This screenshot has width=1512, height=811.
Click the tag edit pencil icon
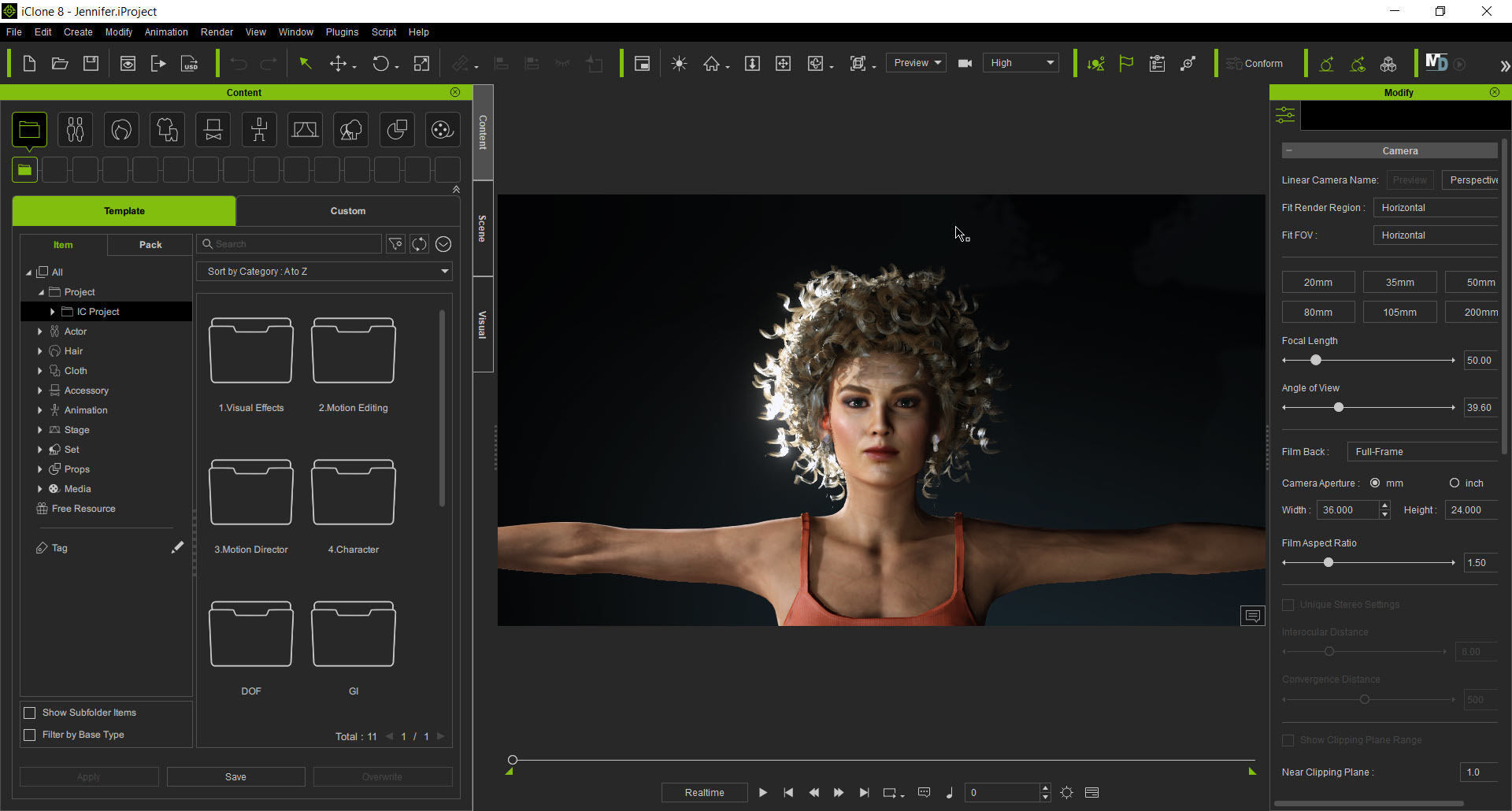[177, 547]
